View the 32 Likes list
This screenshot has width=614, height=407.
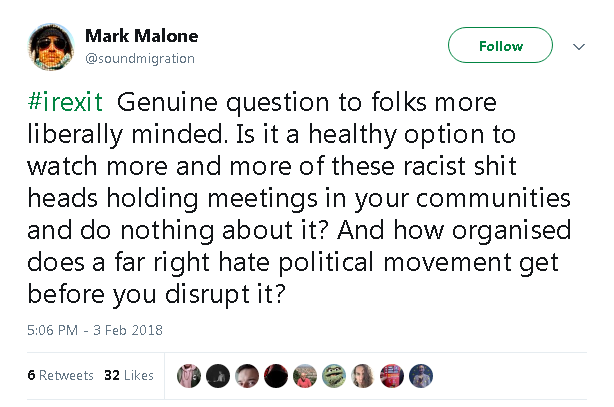(129, 375)
